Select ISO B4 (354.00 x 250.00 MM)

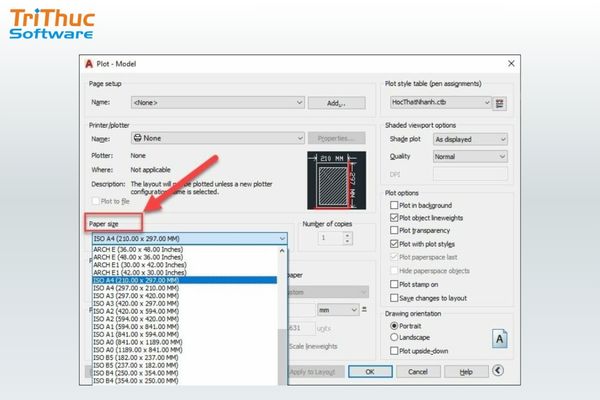[185, 380]
